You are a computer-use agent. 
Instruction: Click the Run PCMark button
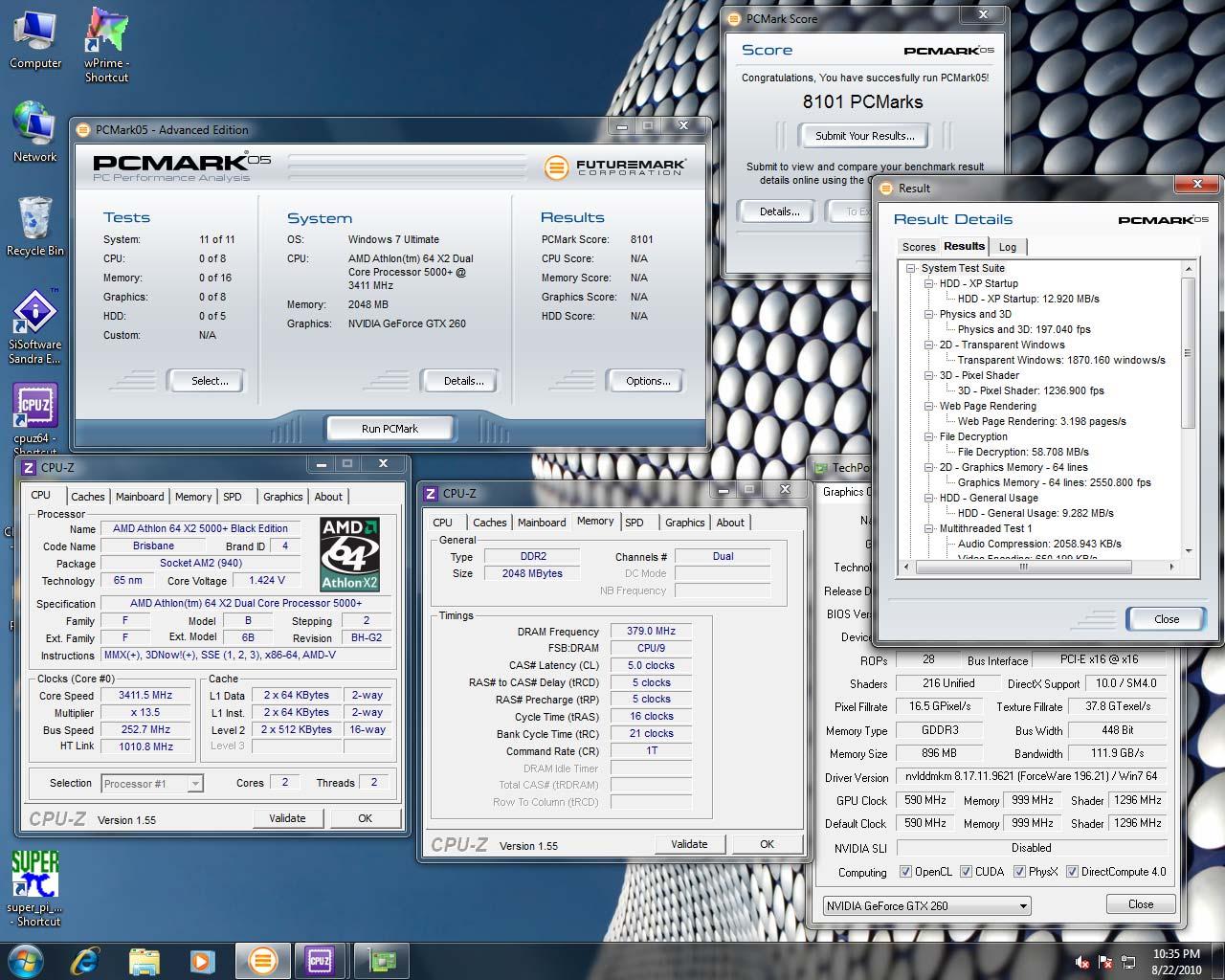click(390, 429)
